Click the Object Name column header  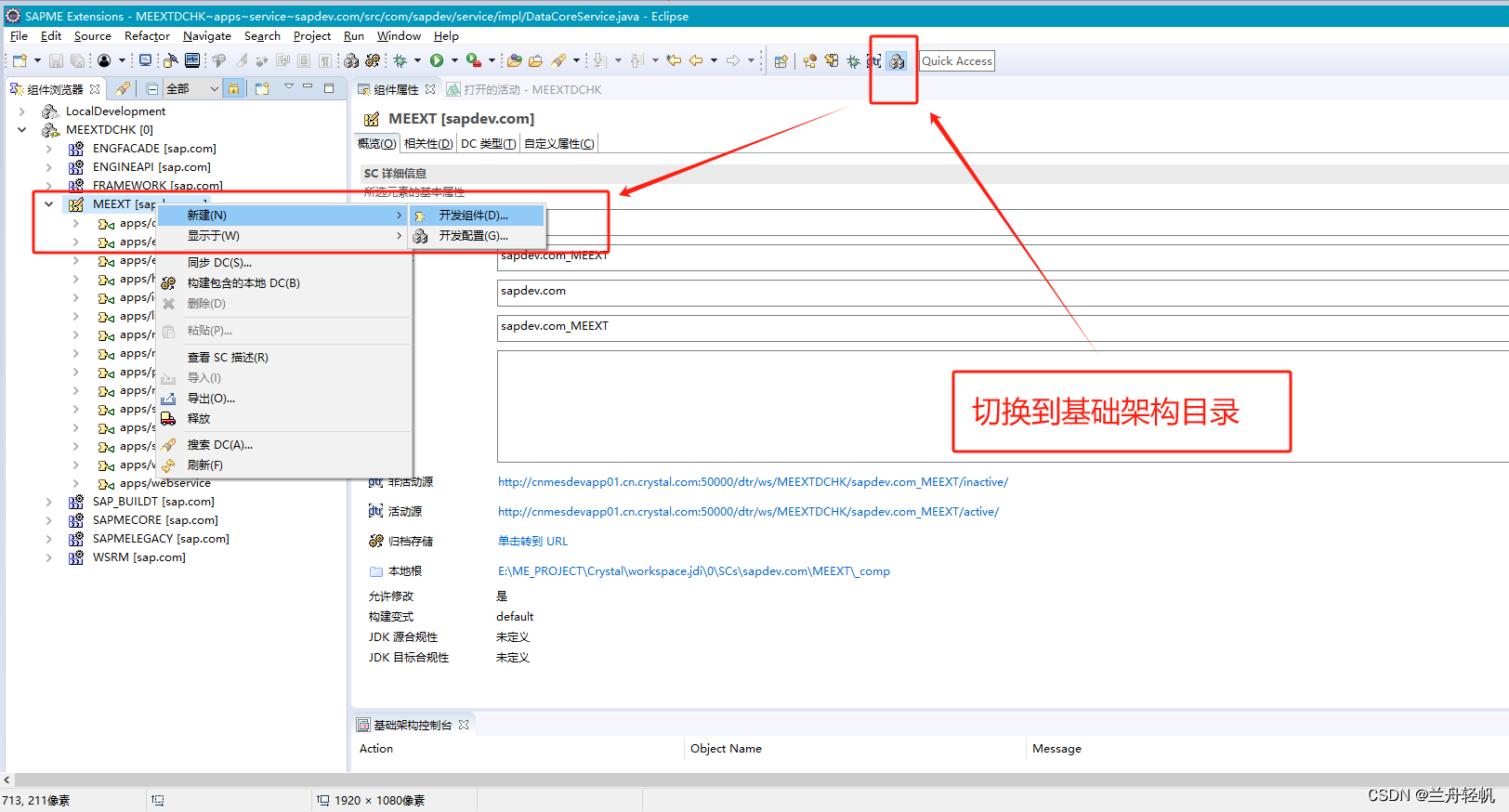726,749
